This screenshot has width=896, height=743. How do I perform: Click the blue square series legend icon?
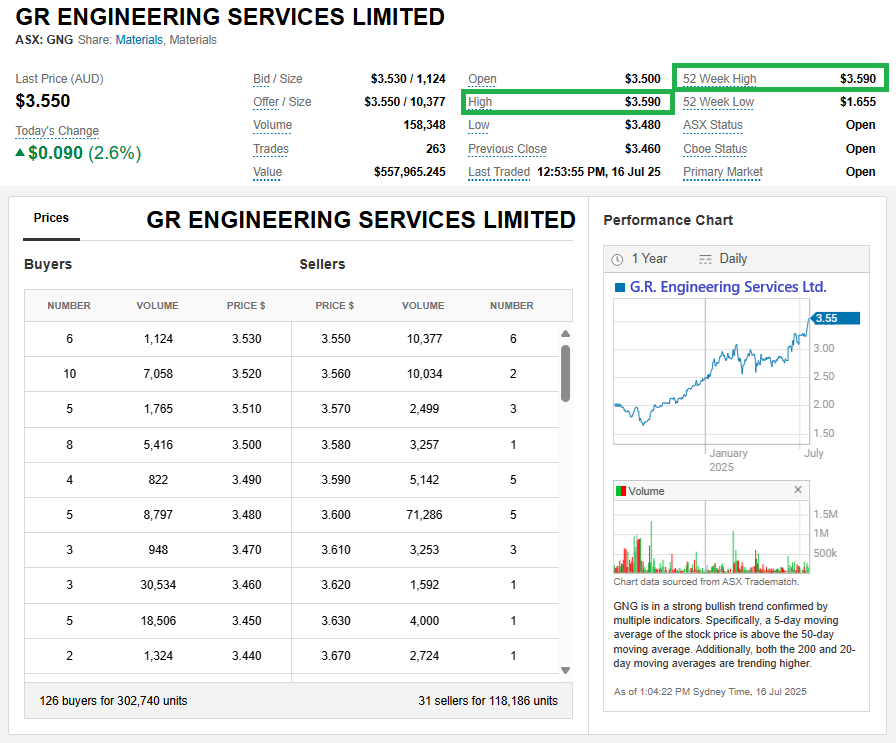619,288
